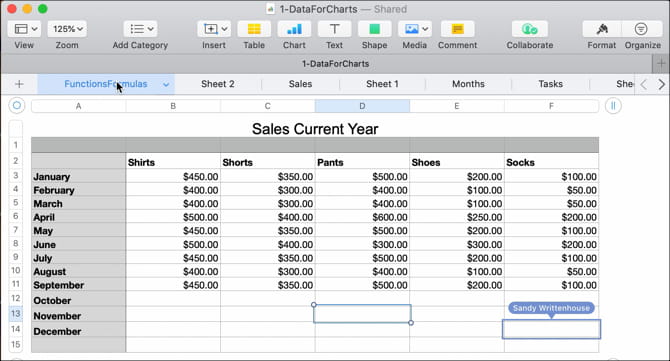Expand the Media dropdown
Image resolution: width=670 pixels, height=361 pixels.
point(414,29)
